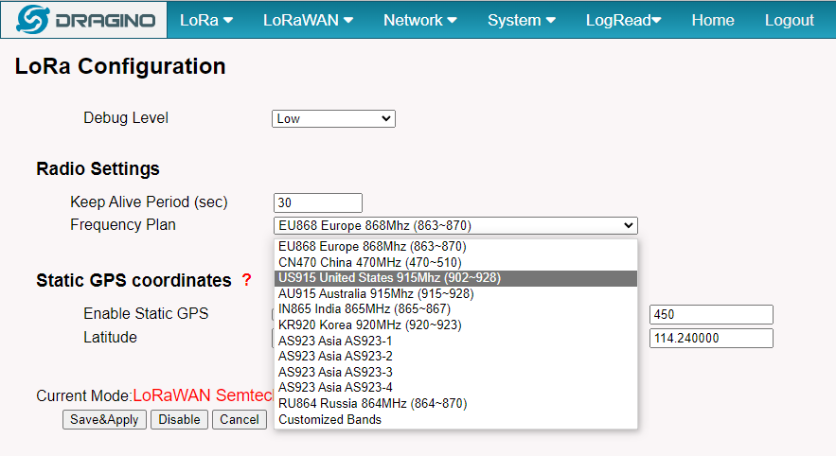Select CN470 China 470MHz option
Image resolution: width=836 pixels, height=456 pixels.
(x=455, y=262)
